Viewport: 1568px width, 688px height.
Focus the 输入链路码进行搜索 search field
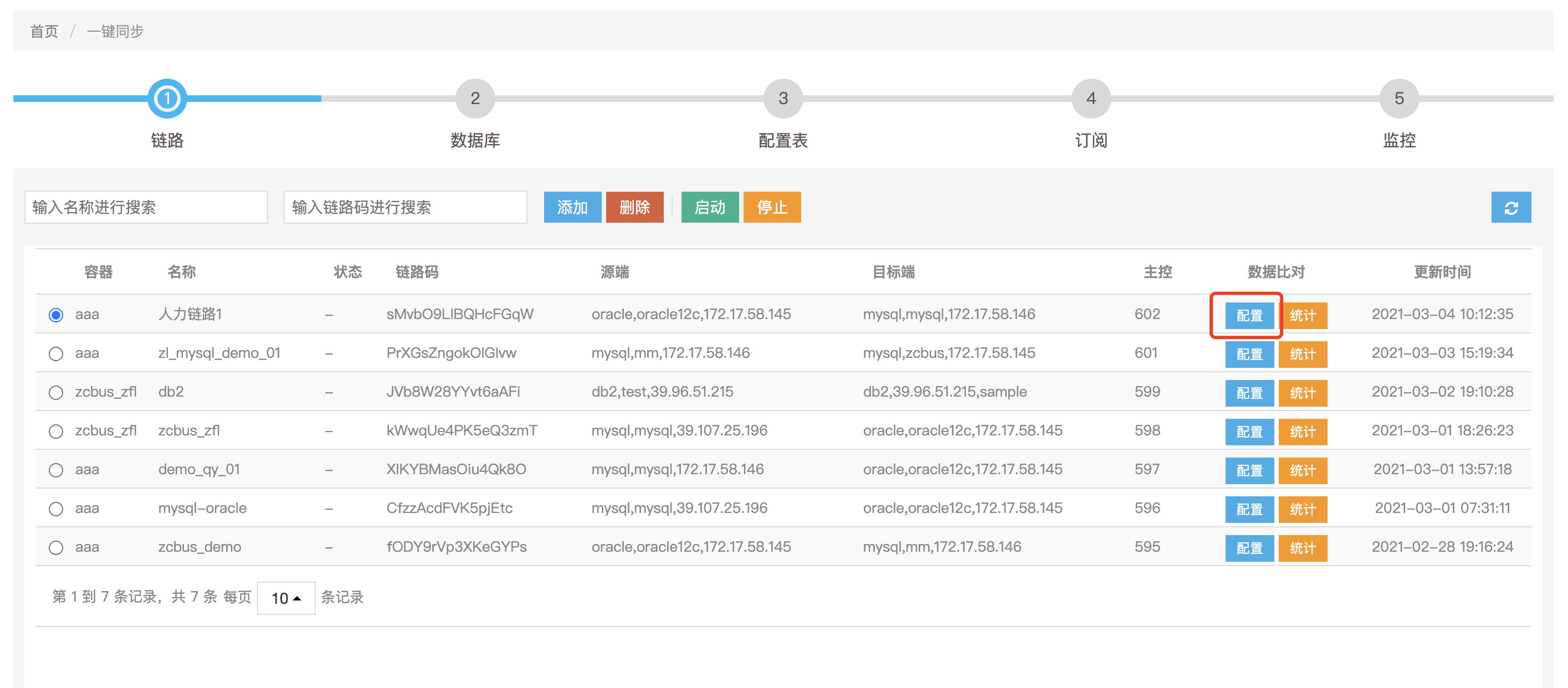(405, 208)
